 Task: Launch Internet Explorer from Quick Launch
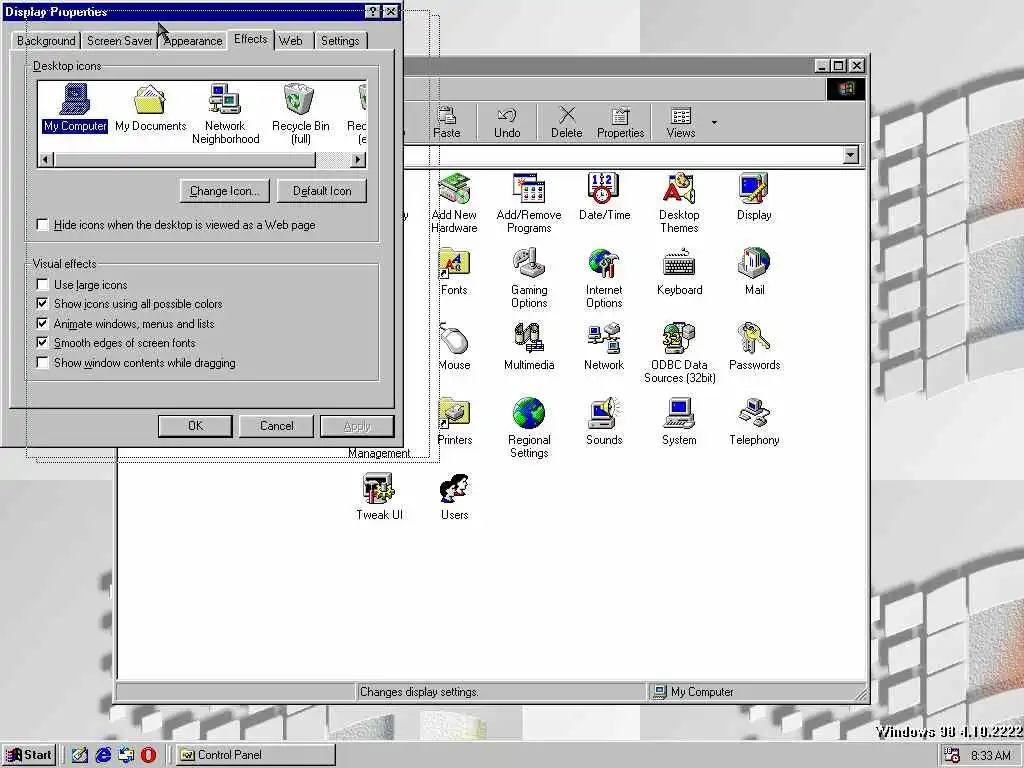[103, 755]
